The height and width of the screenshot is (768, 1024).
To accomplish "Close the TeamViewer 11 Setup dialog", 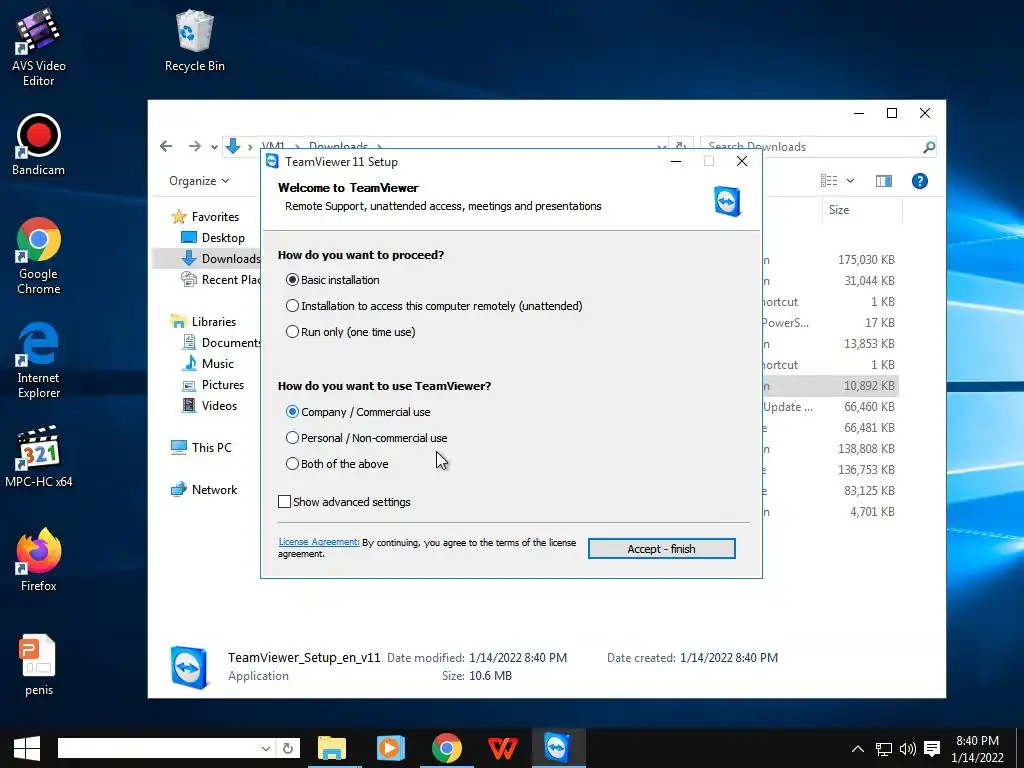I will tap(742, 161).
